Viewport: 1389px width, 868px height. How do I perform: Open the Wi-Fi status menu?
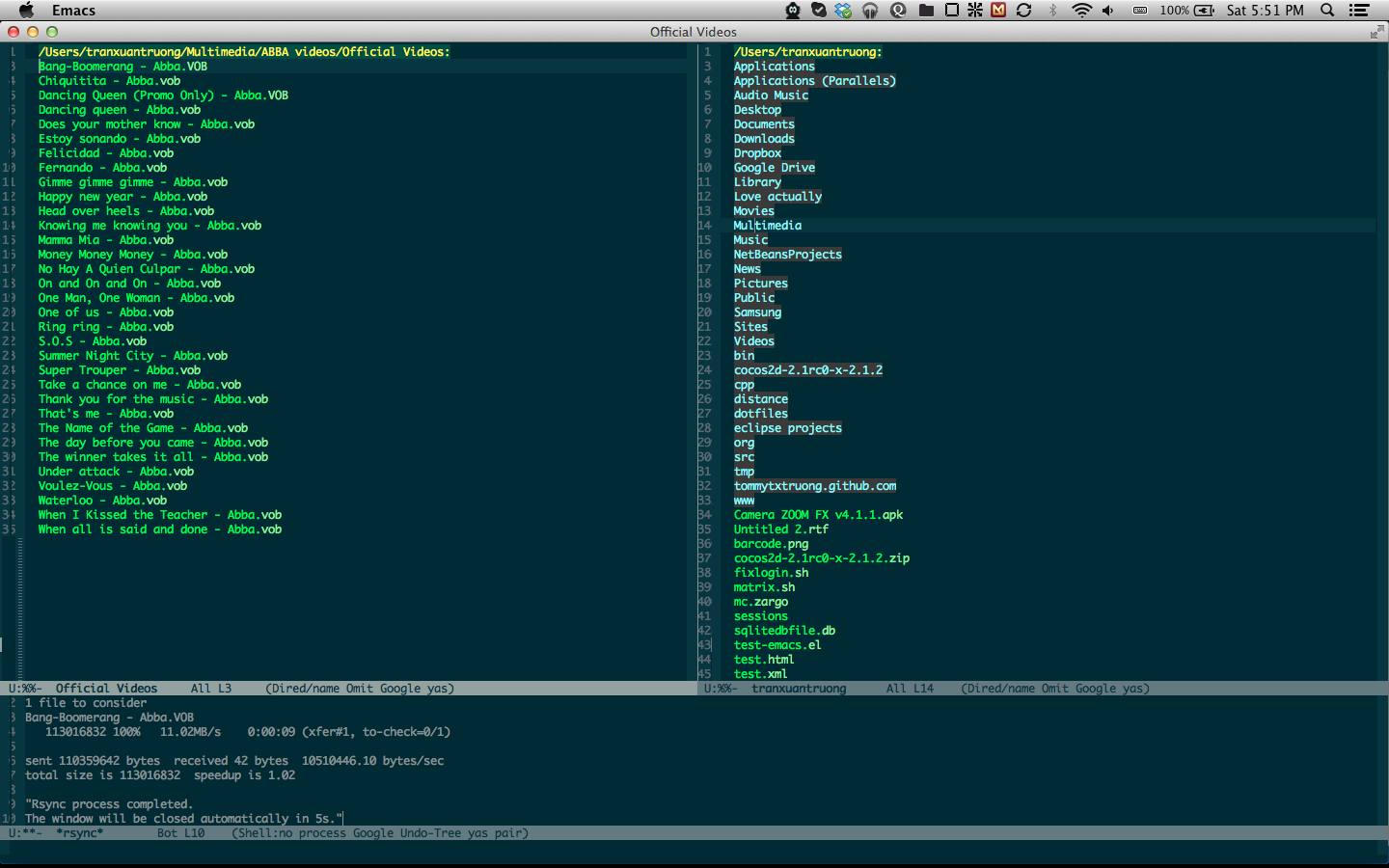pos(1081,10)
